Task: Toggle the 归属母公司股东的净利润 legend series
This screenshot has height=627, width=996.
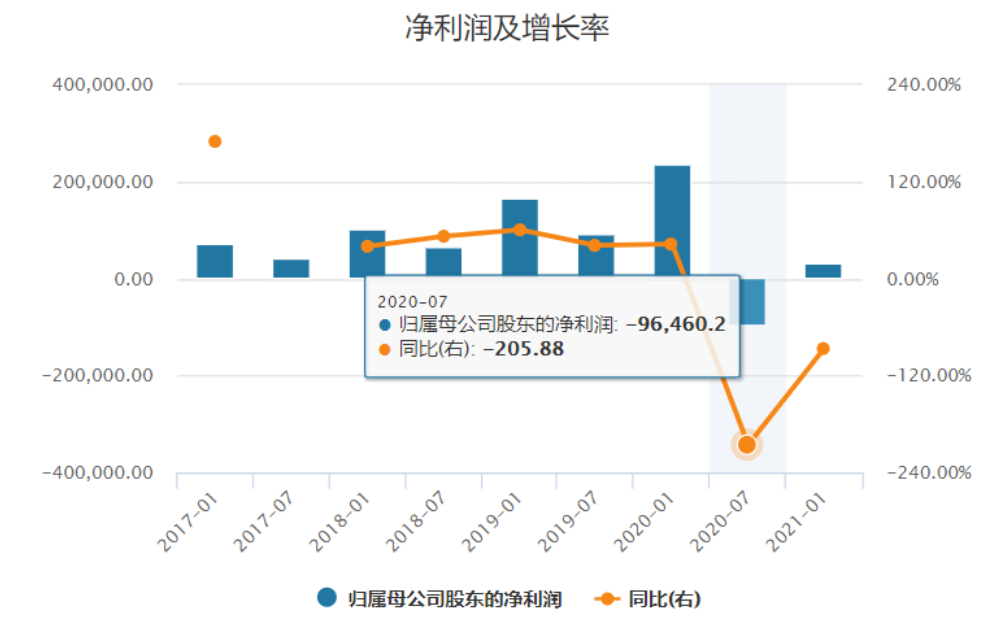Action: [x=440, y=598]
